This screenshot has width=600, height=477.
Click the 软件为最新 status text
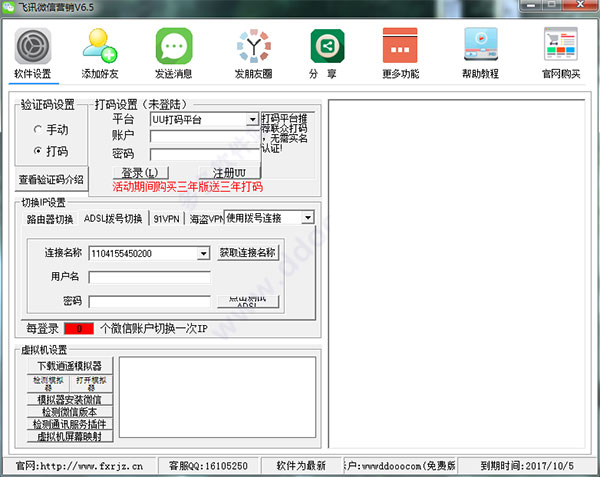coord(301,466)
